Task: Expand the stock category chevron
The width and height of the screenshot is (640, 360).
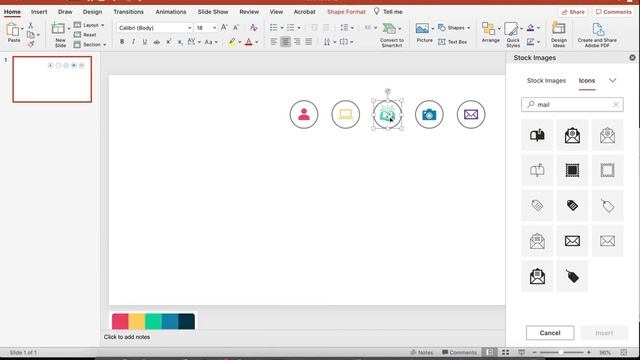Action: click(x=612, y=80)
